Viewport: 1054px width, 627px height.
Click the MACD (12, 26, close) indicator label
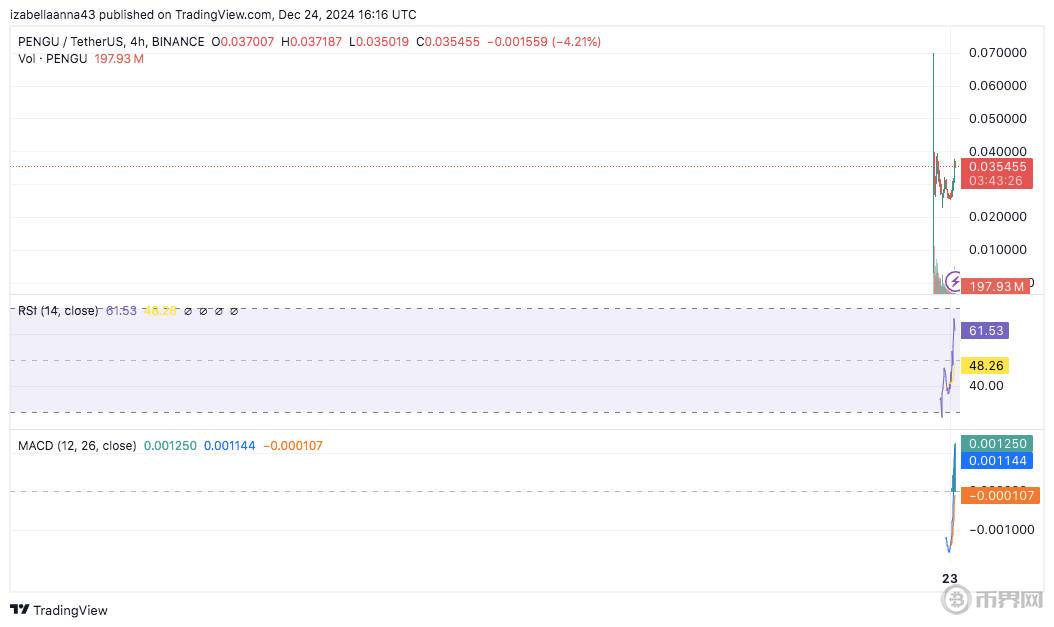click(x=77, y=446)
